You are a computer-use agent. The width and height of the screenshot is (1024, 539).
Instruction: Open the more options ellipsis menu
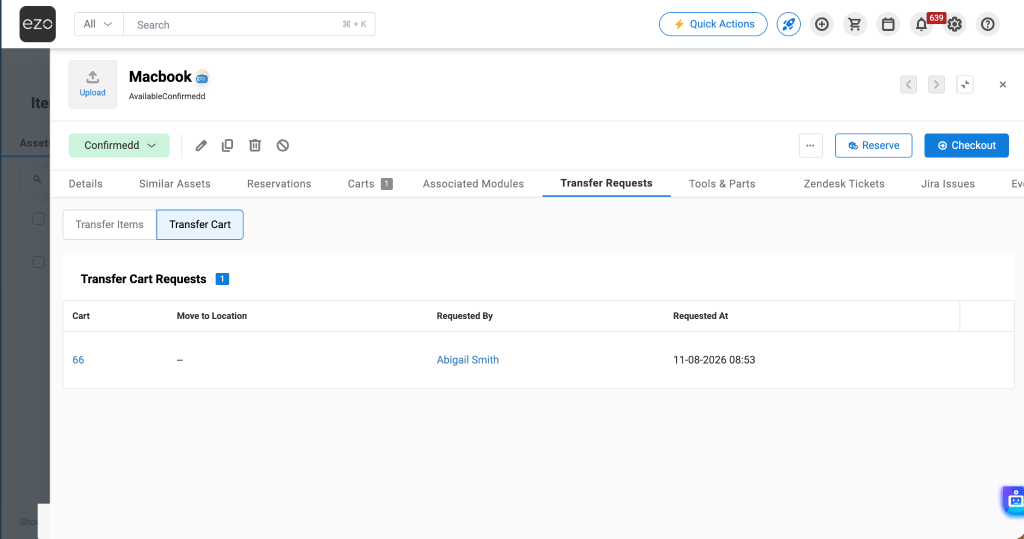[810, 145]
